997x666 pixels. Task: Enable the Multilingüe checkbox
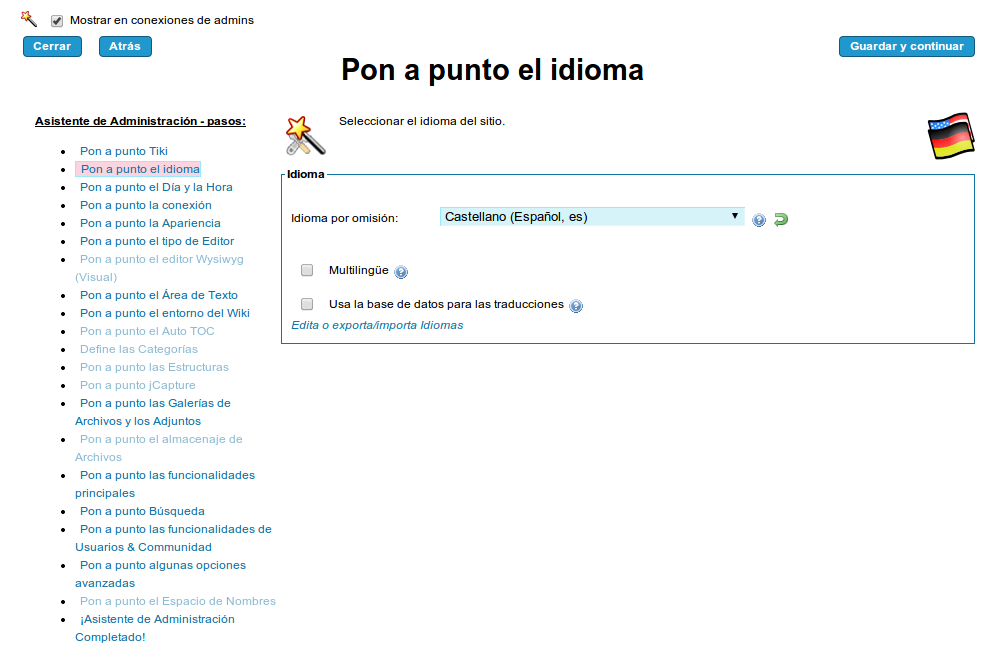(307, 270)
